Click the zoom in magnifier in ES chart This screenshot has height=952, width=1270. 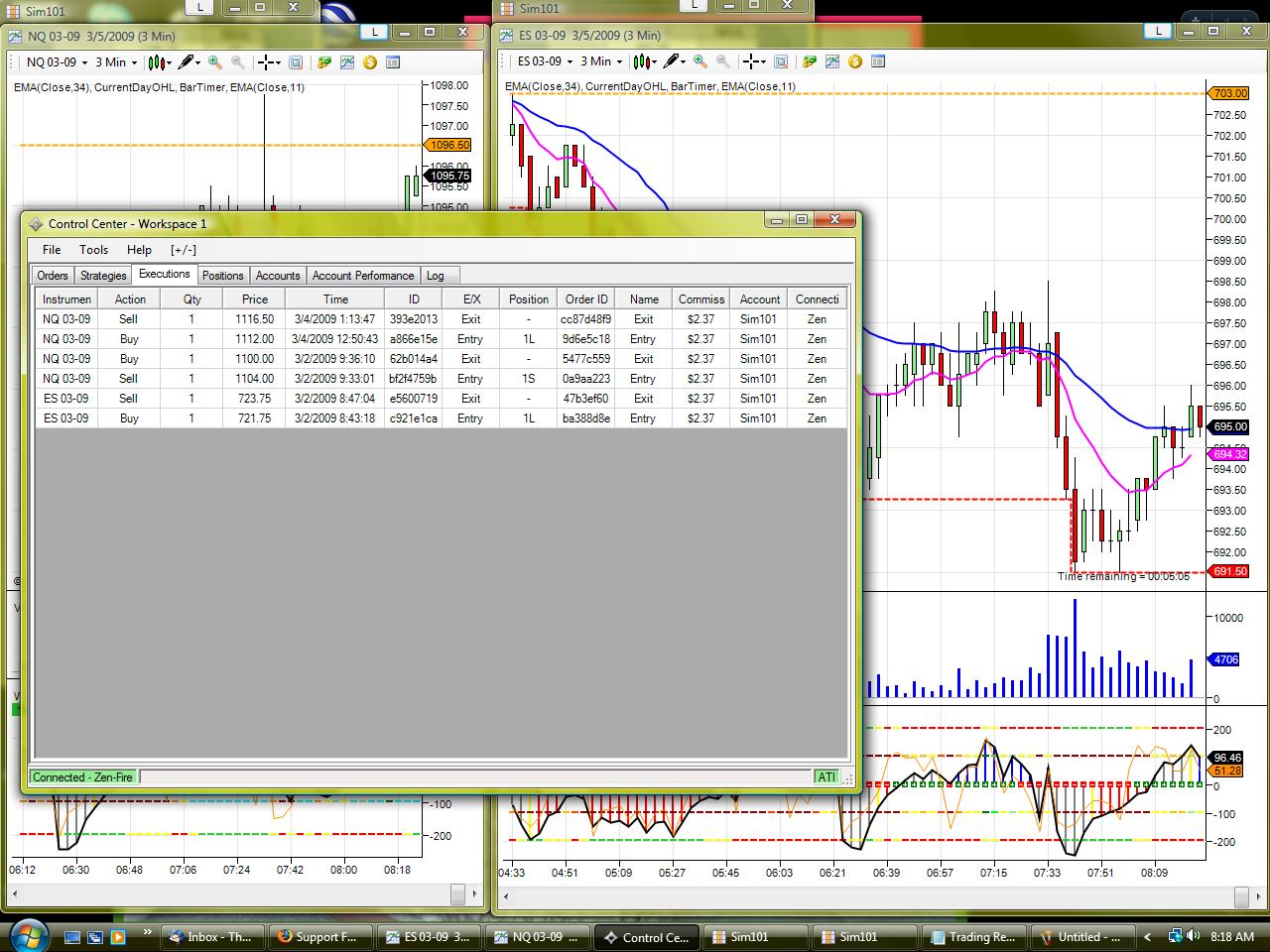click(700, 61)
